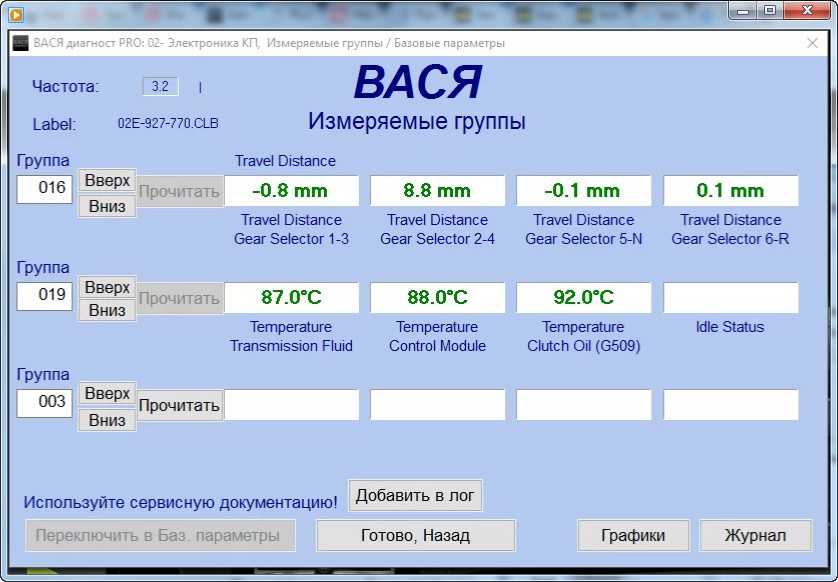838x582 pixels.
Task: Open Графики button
Action: pyautogui.click(x=633, y=536)
